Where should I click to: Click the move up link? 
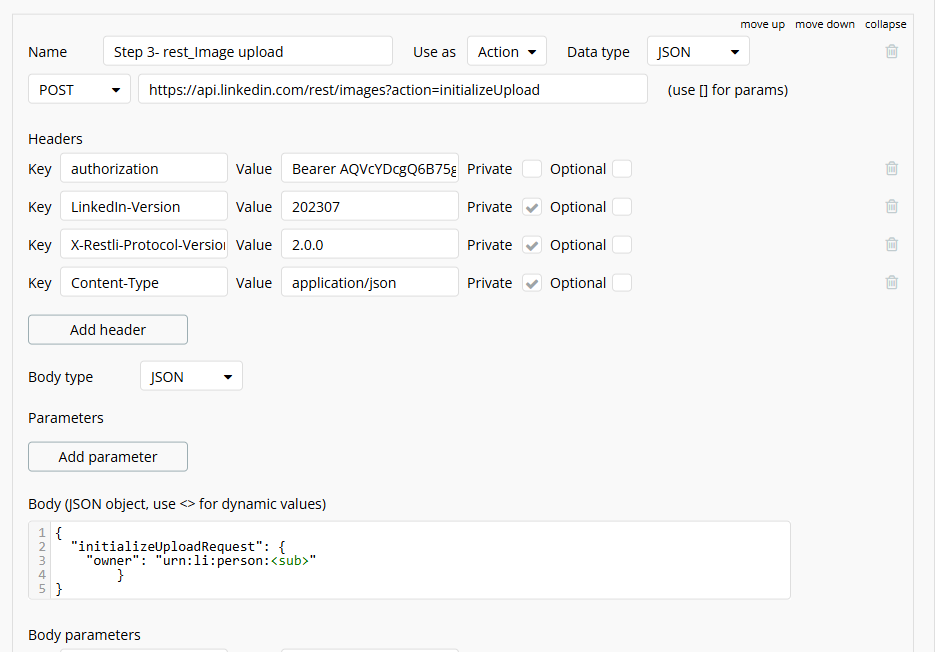pos(762,24)
